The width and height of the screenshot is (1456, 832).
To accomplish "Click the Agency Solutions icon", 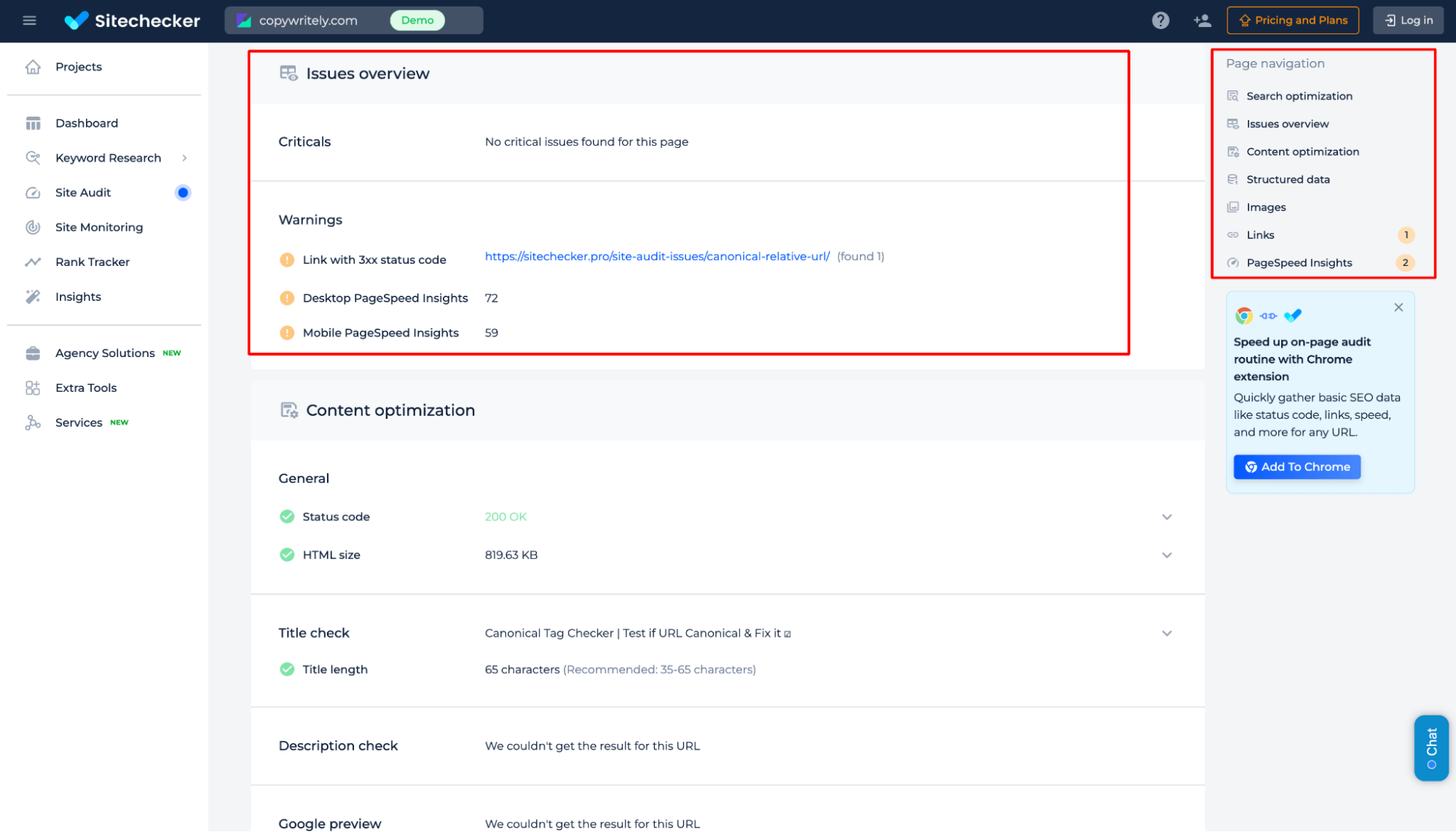I will pos(33,353).
